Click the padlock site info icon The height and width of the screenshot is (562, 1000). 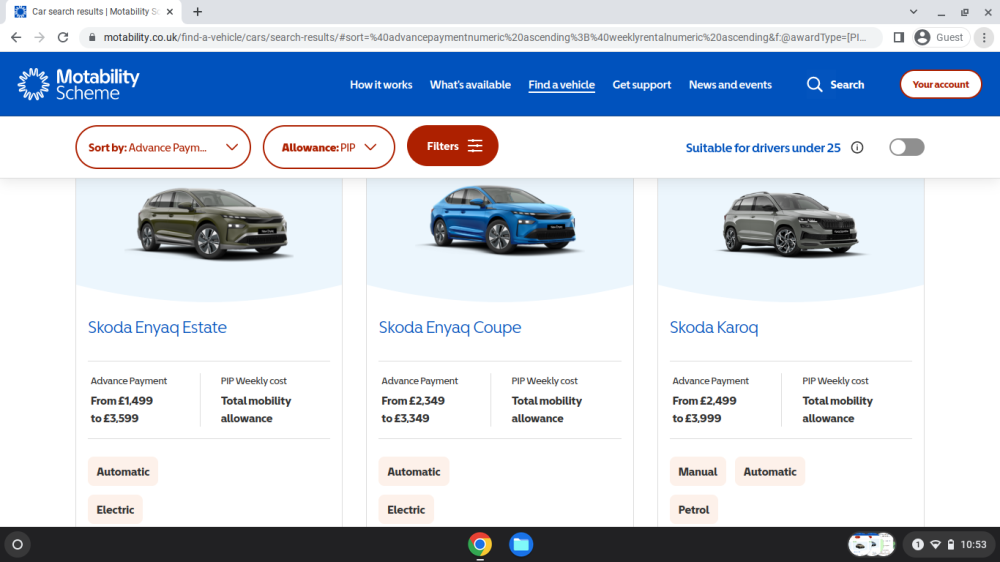coord(92,38)
